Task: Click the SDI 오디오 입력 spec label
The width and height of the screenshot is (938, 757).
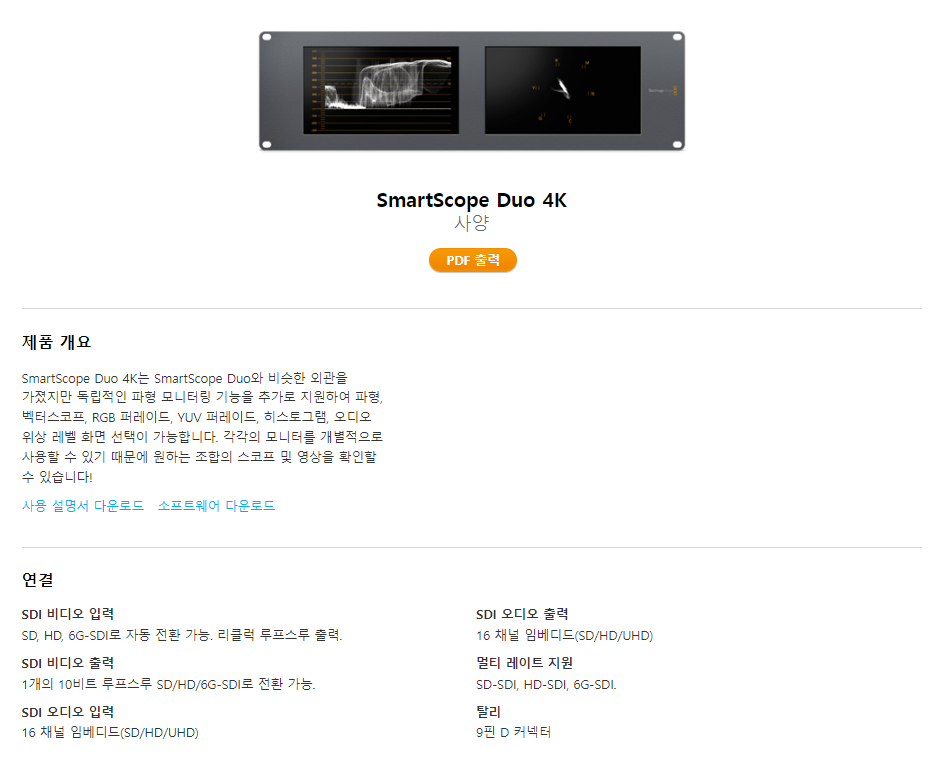Action: point(68,712)
